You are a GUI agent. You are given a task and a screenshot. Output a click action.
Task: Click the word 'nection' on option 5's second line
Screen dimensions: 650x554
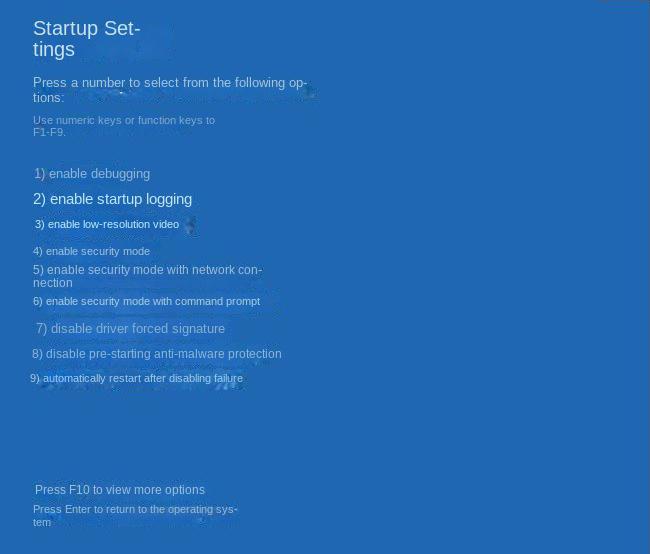(x=53, y=283)
